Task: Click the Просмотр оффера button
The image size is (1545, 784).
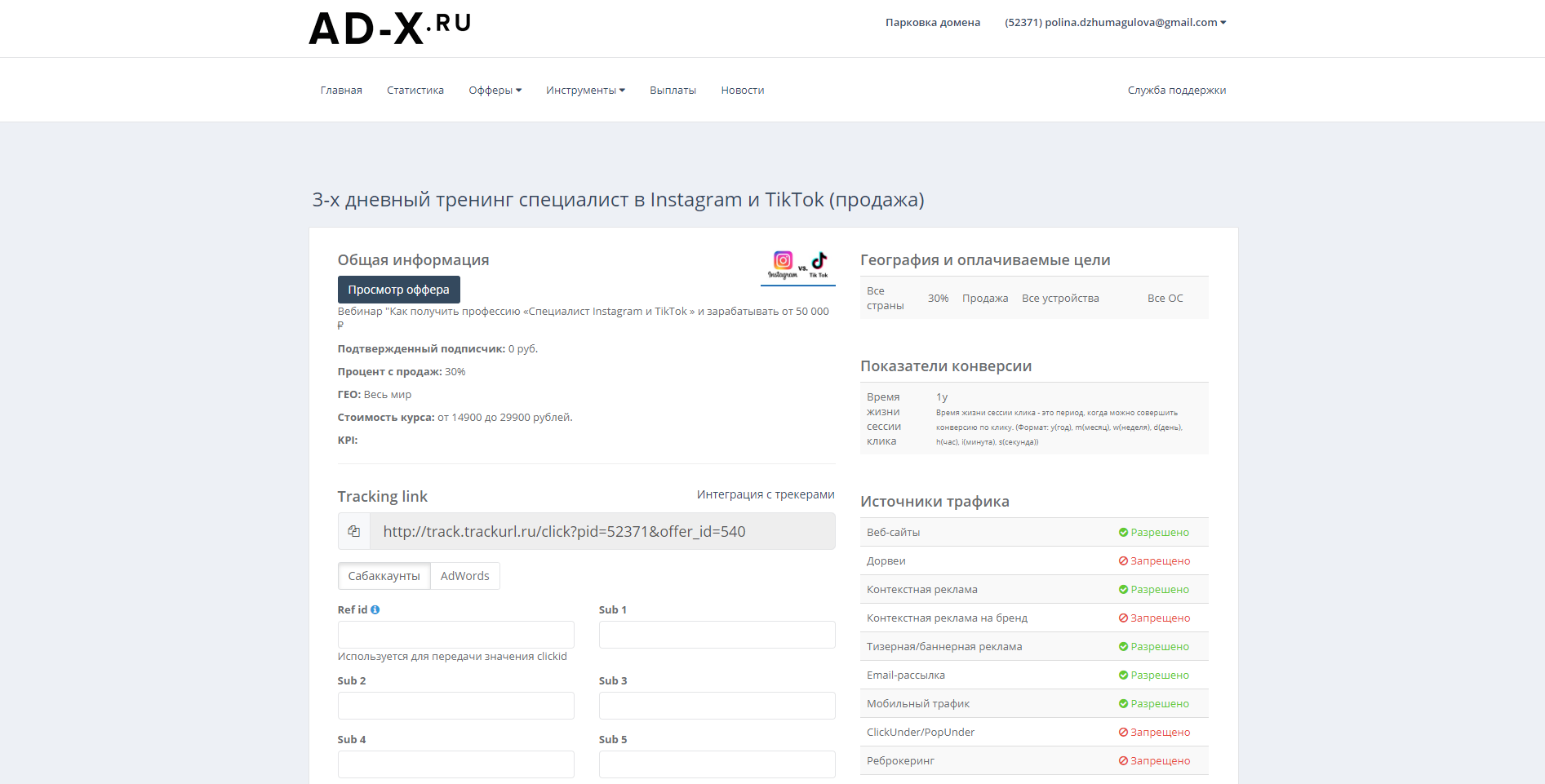Action: [x=399, y=290]
